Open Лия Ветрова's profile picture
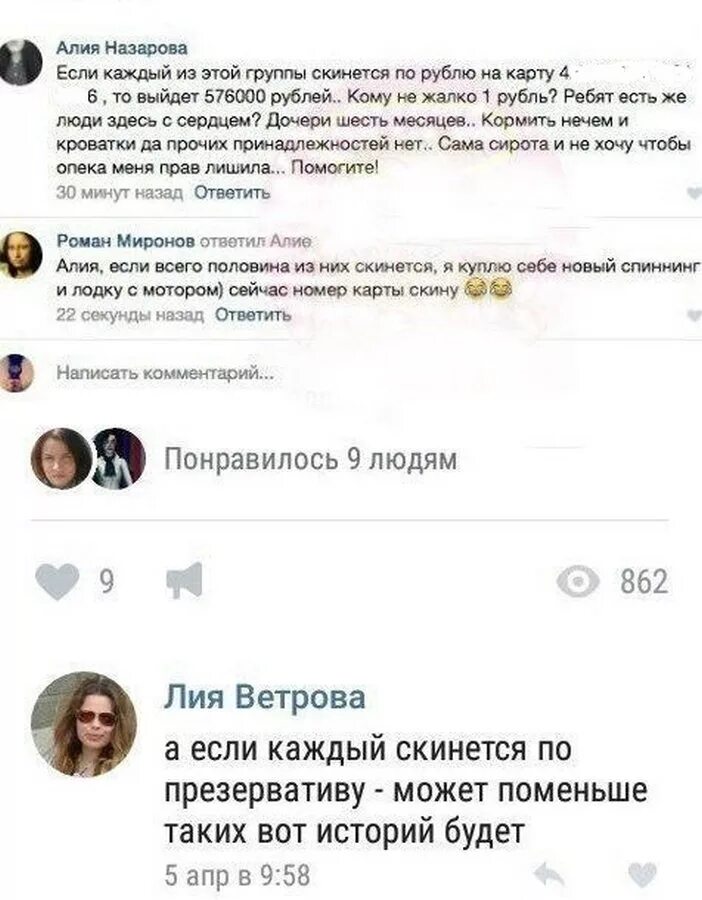The height and width of the screenshot is (900, 702). point(84,724)
